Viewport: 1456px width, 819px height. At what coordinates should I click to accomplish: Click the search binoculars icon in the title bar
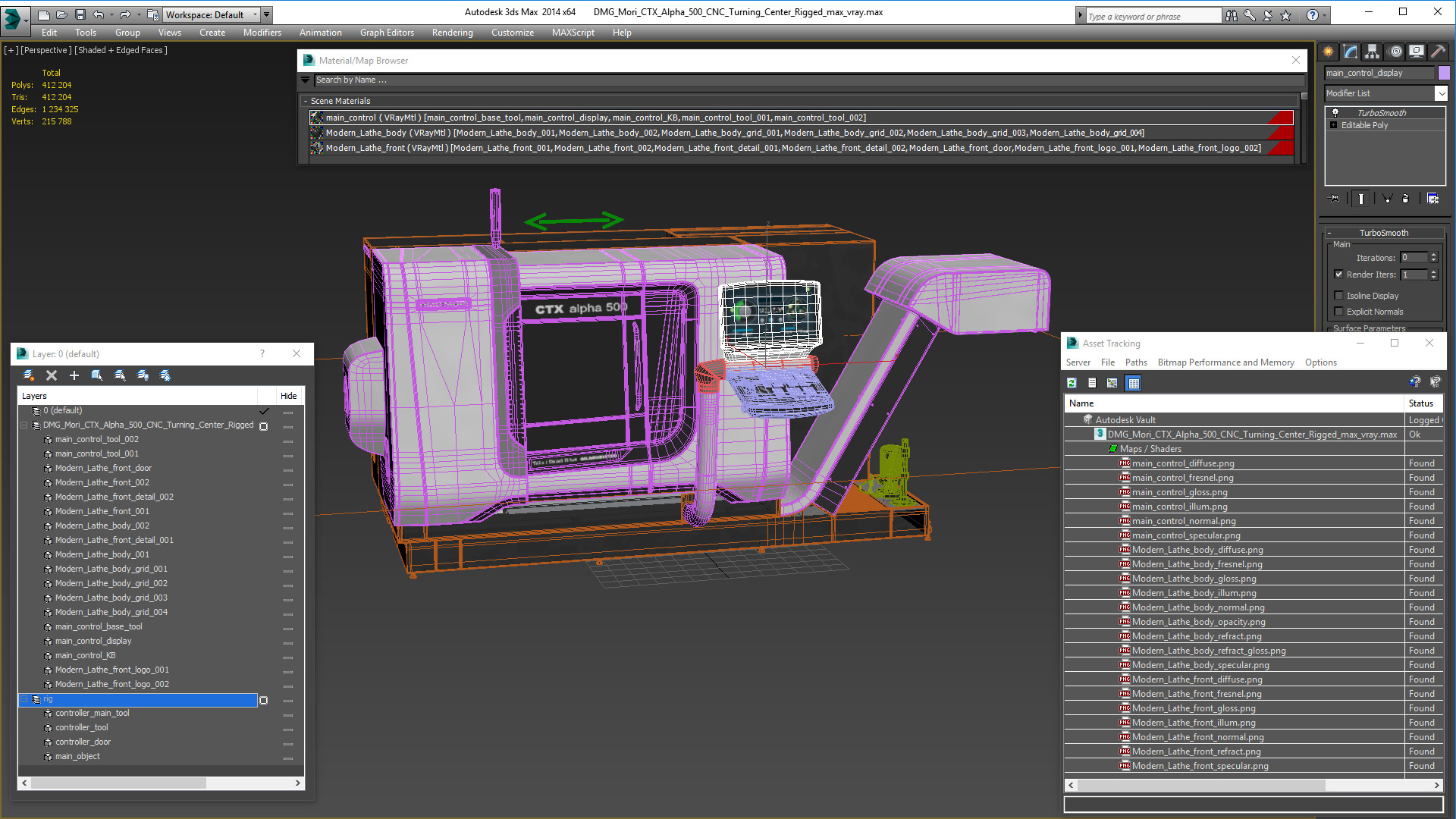coord(1232,15)
